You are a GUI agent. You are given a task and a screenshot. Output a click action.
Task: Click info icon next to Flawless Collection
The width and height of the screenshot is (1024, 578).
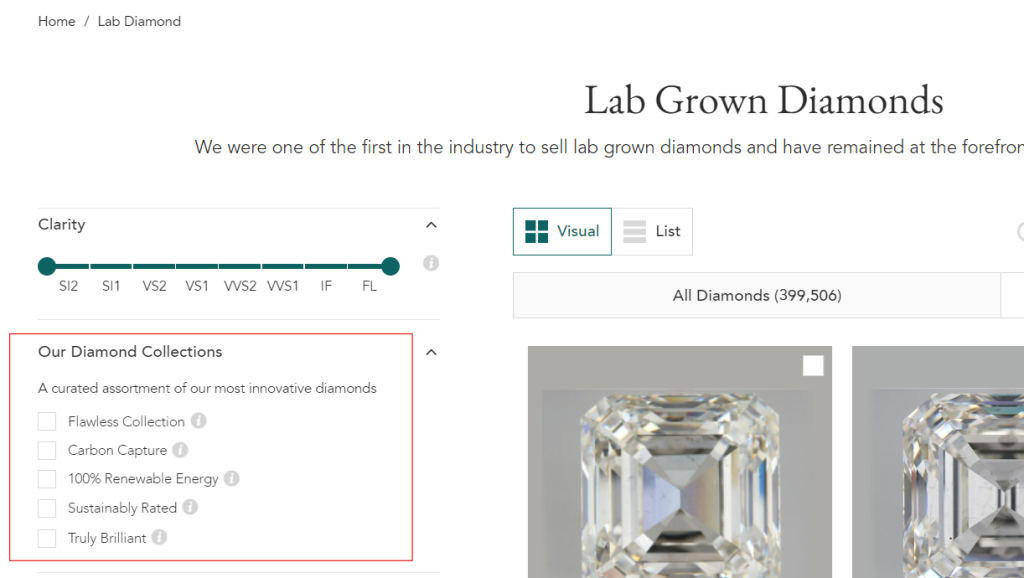pos(199,421)
